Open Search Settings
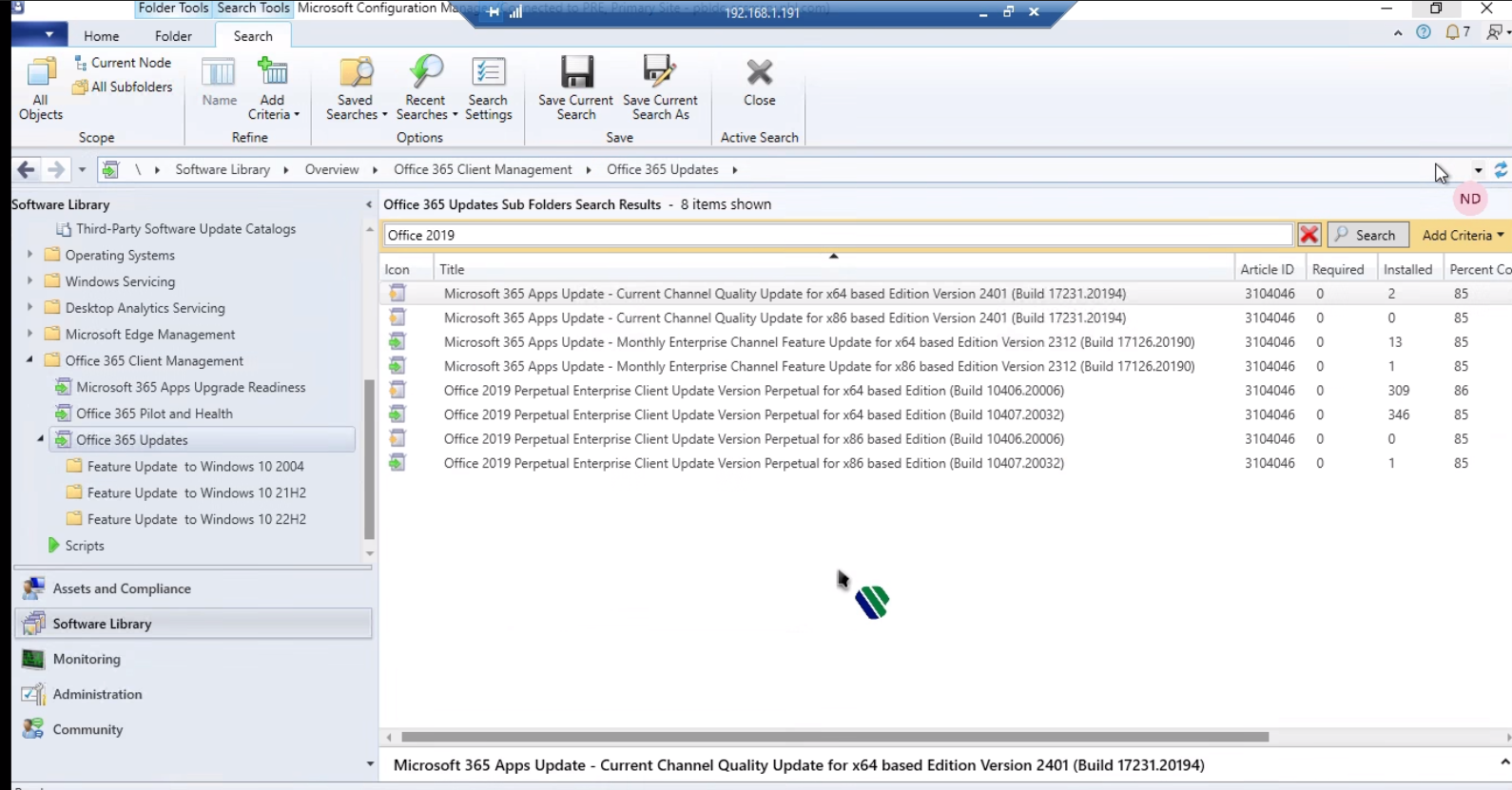 coord(489,88)
